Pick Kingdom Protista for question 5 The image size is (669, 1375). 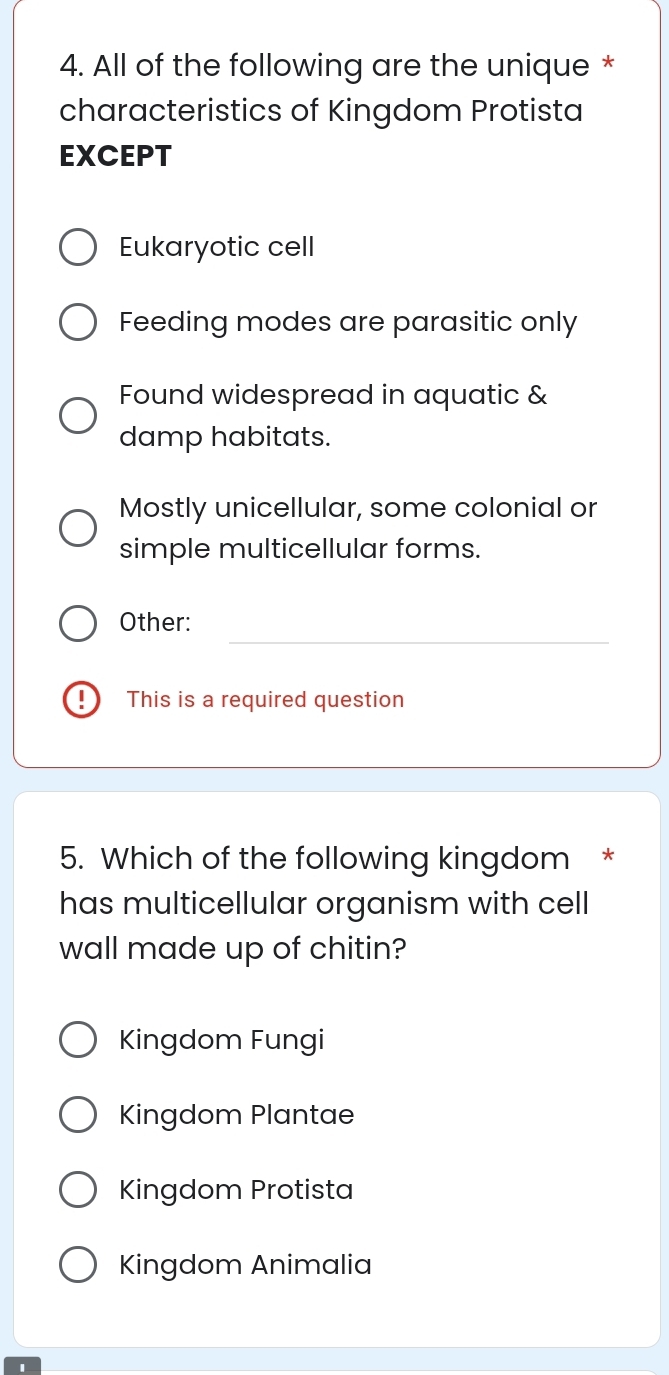coord(78,1189)
